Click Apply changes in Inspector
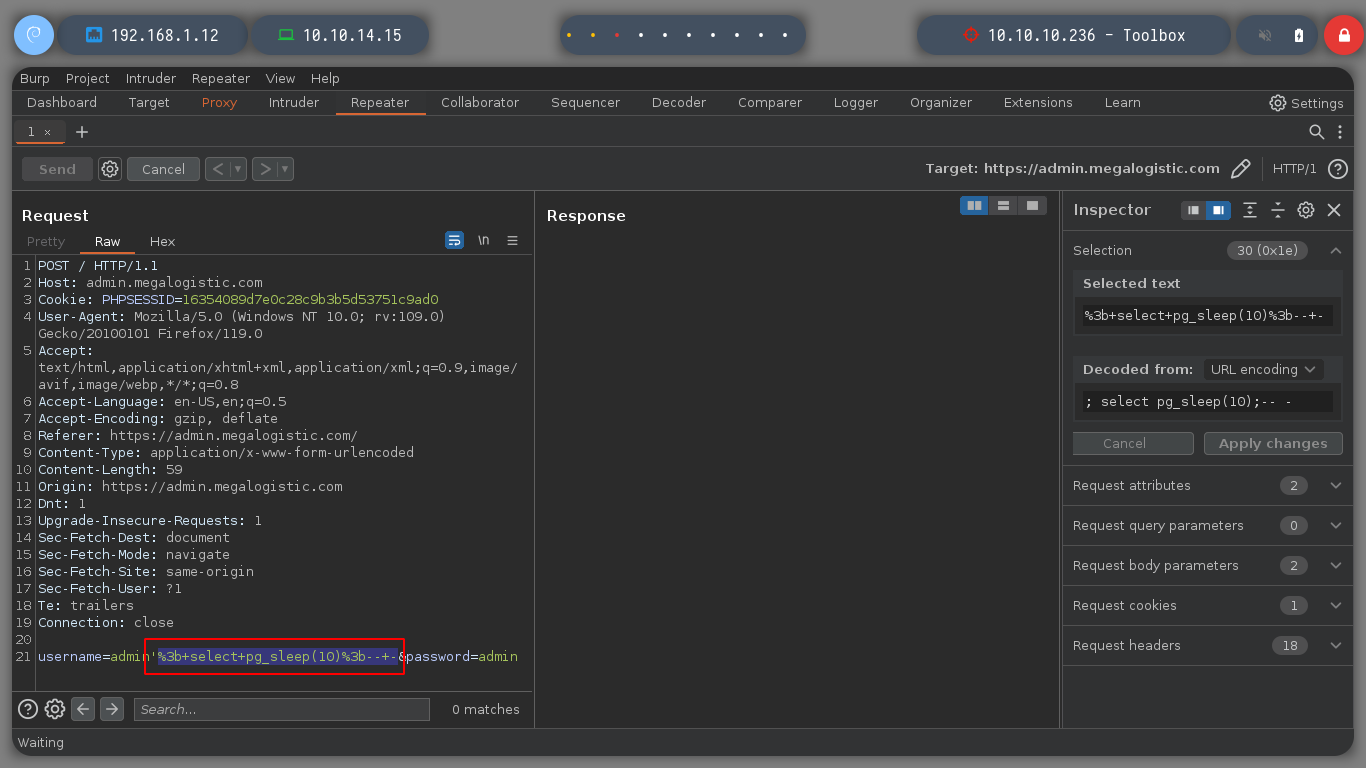This screenshot has height=768, width=1366. coord(1273,443)
